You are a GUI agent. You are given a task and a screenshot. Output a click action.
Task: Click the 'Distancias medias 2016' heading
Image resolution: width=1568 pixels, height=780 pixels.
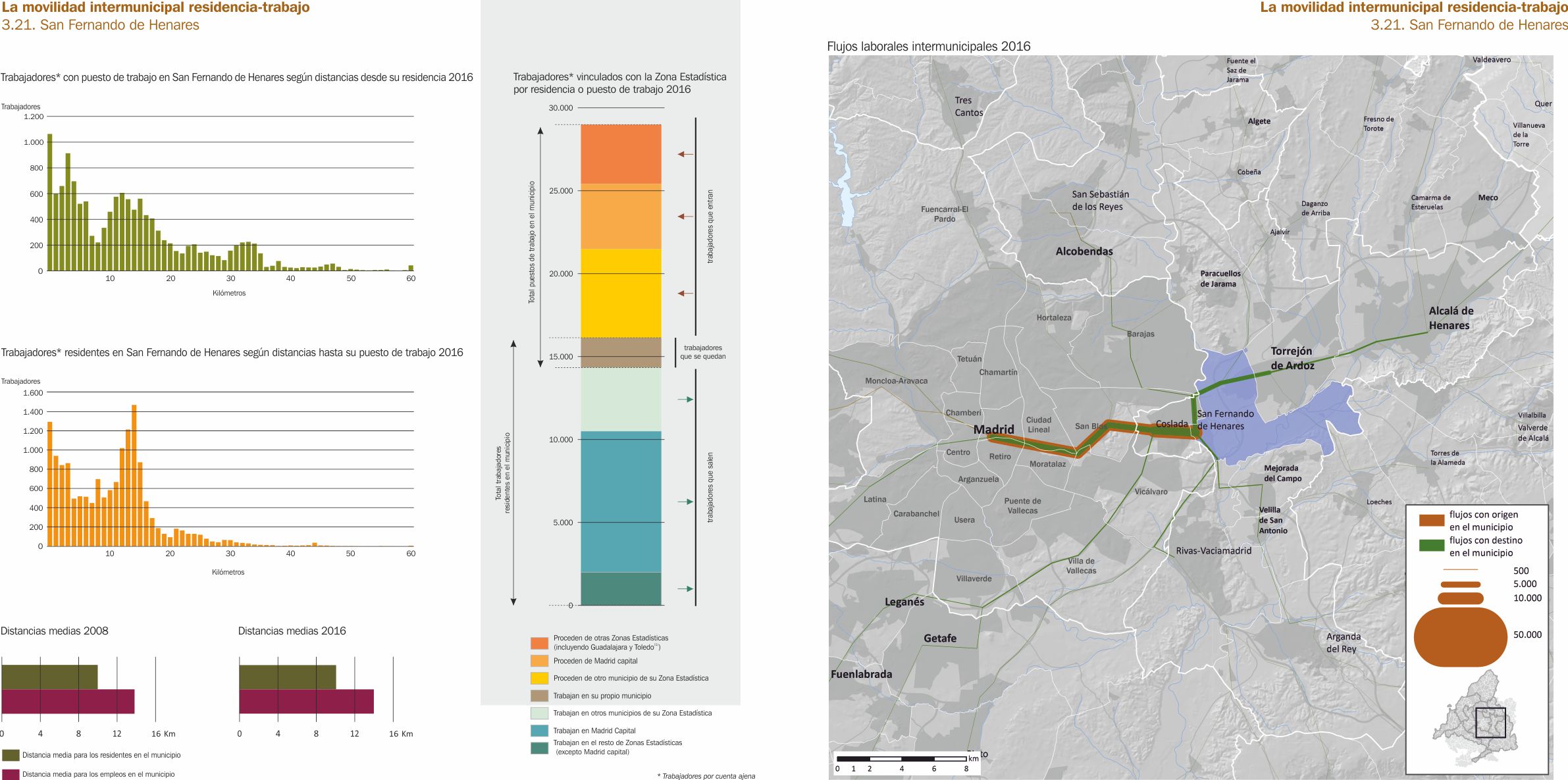pos(292,631)
